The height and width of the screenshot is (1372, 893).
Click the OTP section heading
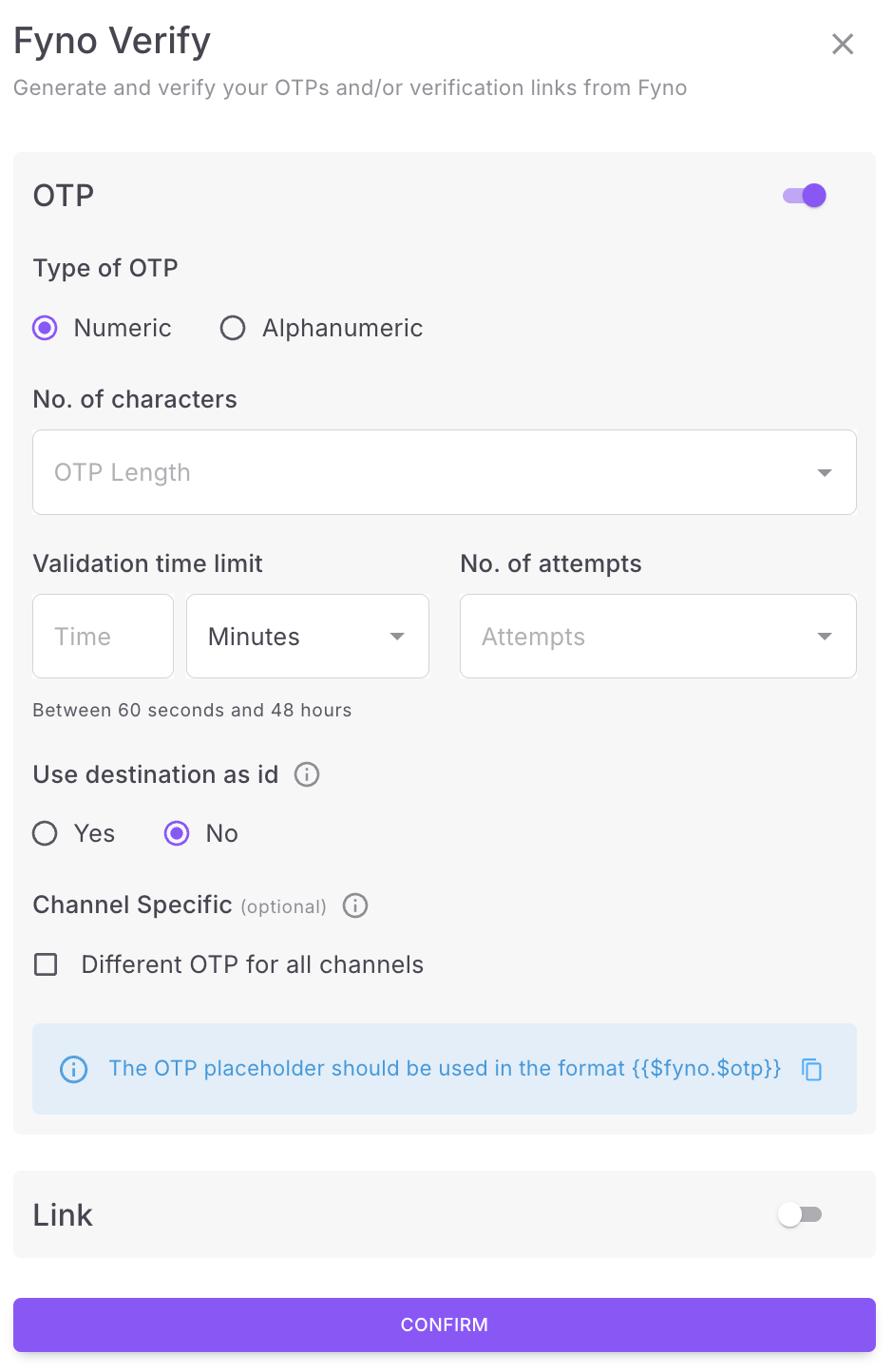[x=64, y=196]
